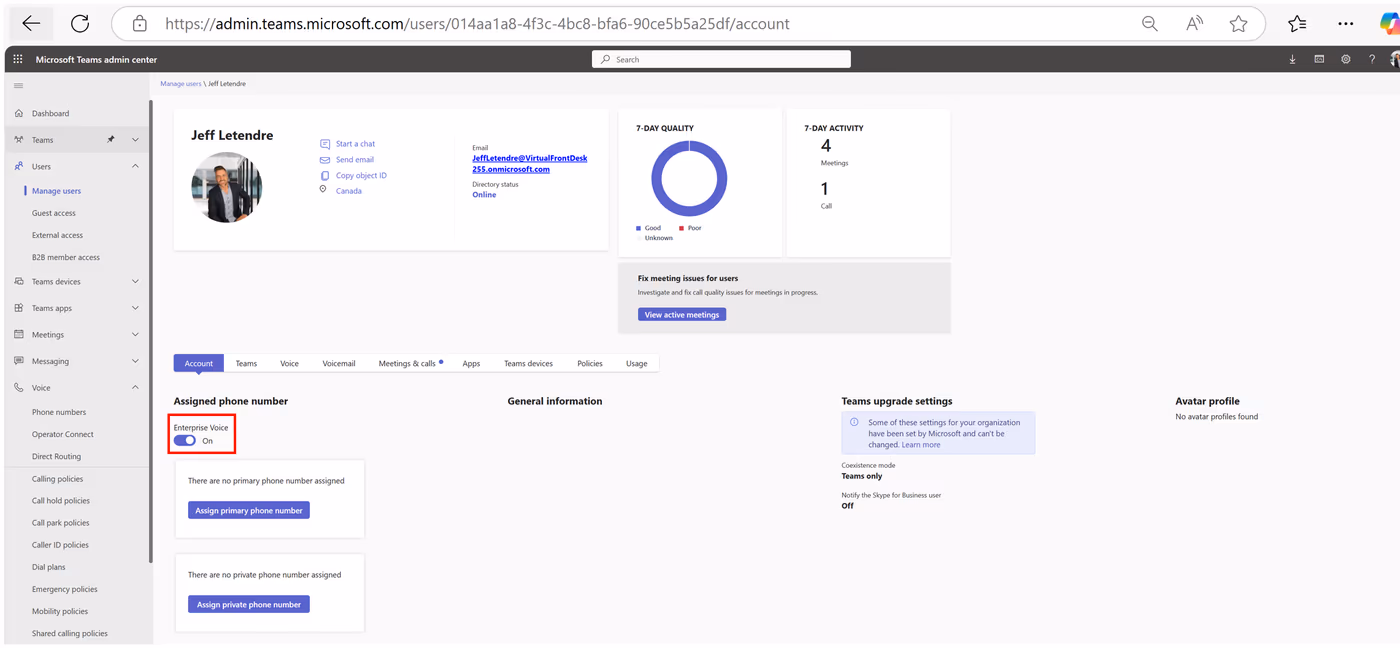The image size is (1400, 648).
Task: Open Calling policies in sidebar
Action: point(58,479)
